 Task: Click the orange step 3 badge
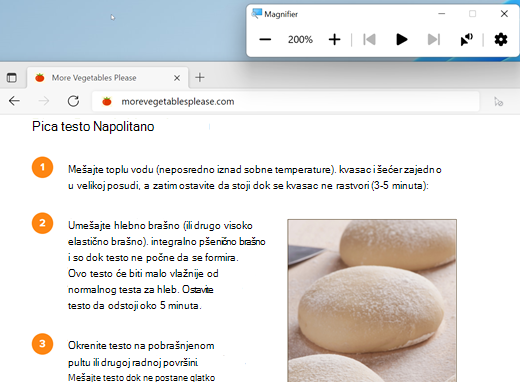[42, 344]
